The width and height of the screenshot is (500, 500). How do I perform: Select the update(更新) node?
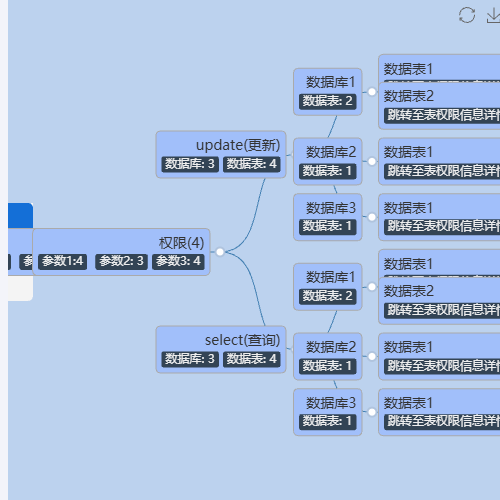tap(221, 154)
